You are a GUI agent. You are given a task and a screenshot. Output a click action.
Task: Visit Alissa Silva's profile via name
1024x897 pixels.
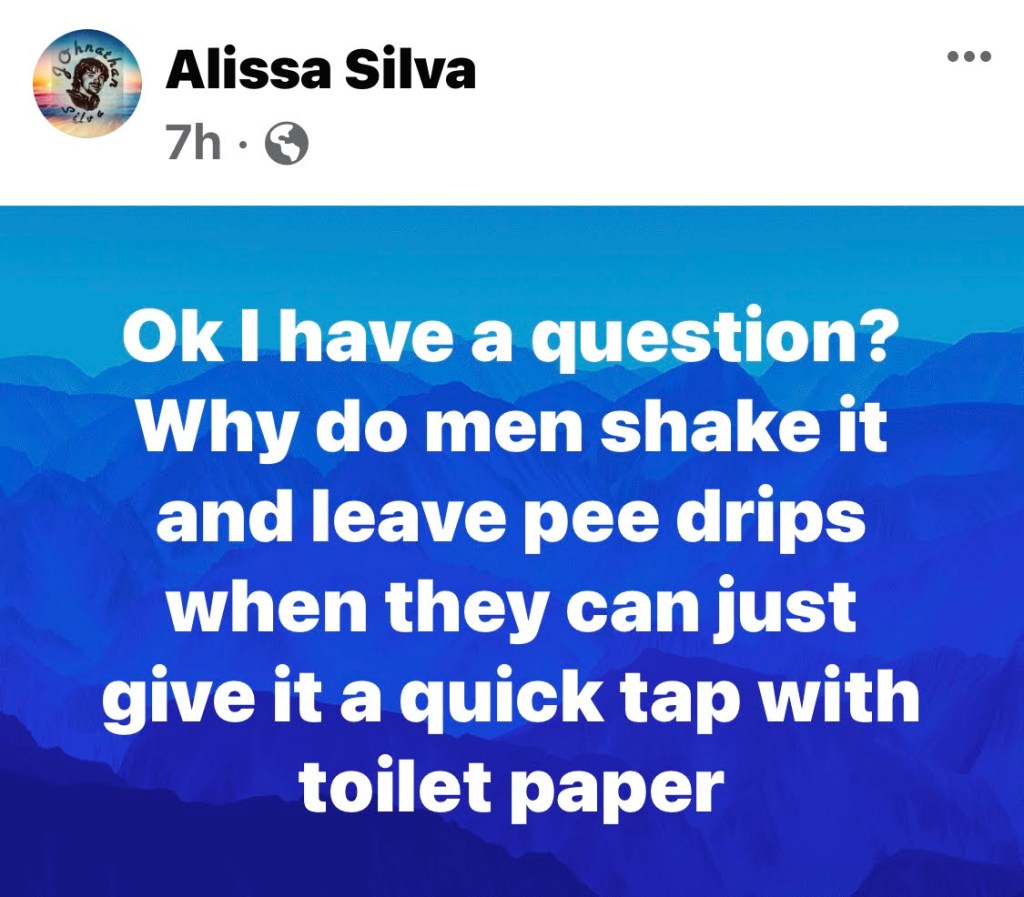coord(321,71)
